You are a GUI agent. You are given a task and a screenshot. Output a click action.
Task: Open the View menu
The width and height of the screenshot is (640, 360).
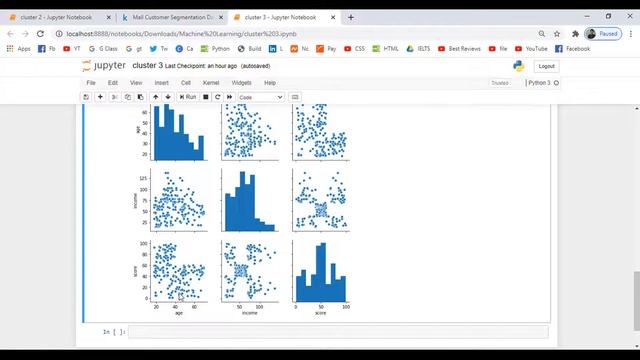[136, 83]
